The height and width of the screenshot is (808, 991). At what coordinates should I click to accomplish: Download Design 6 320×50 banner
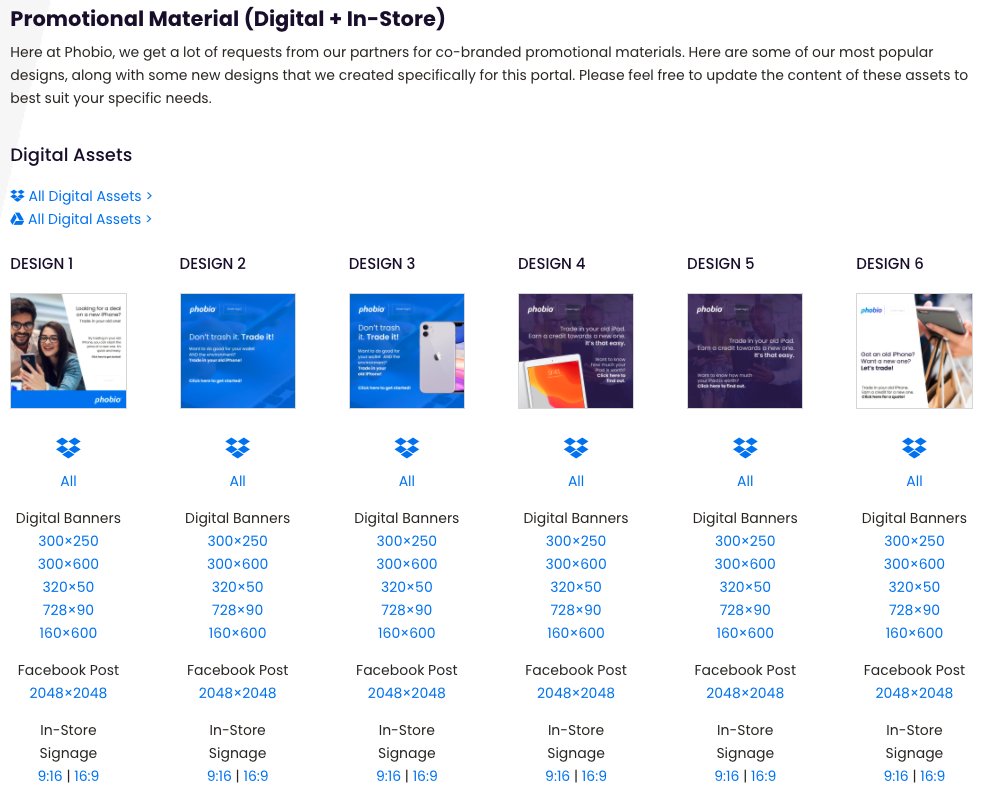pos(914,587)
